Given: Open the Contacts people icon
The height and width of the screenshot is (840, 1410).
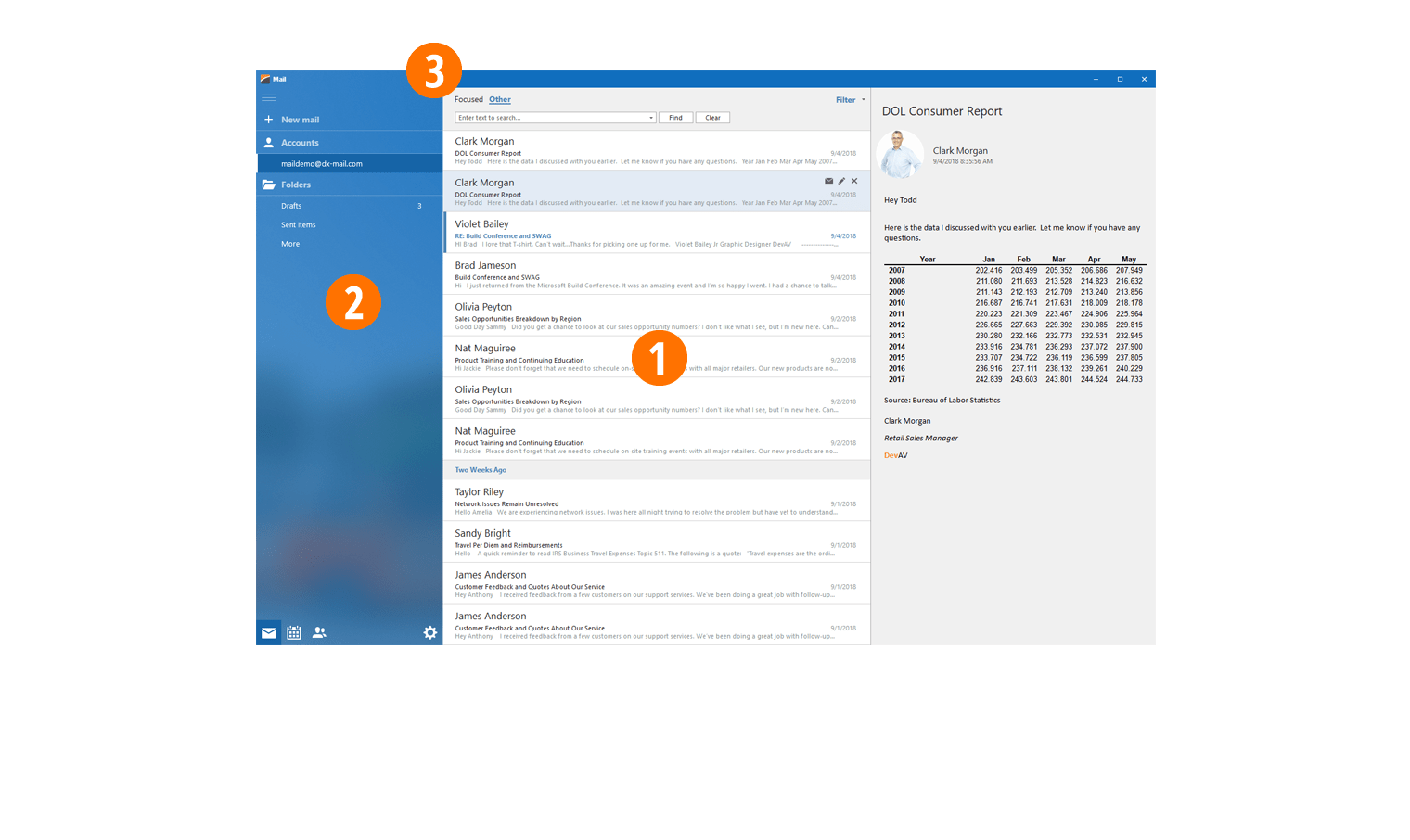Looking at the screenshot, I should pyautogui.click(x=319, y=632).
